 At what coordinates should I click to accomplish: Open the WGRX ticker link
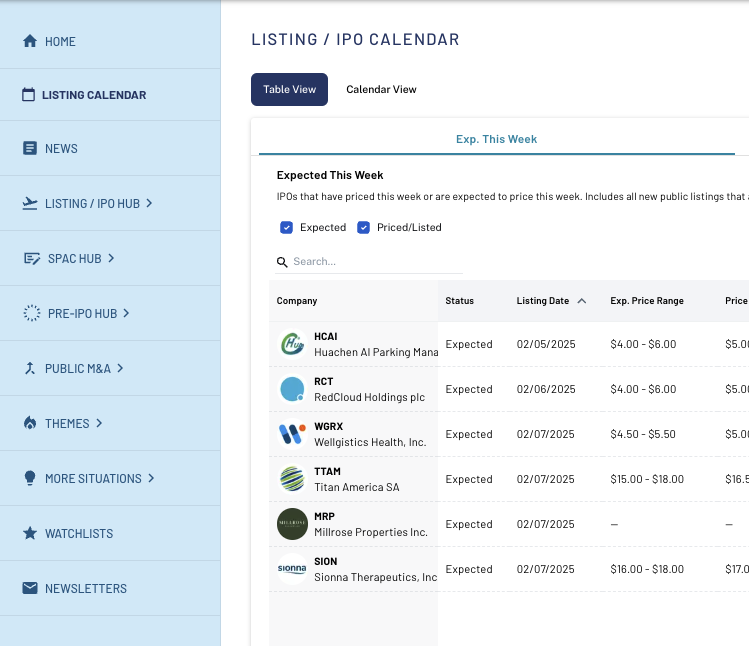click(x=329, y=426)
